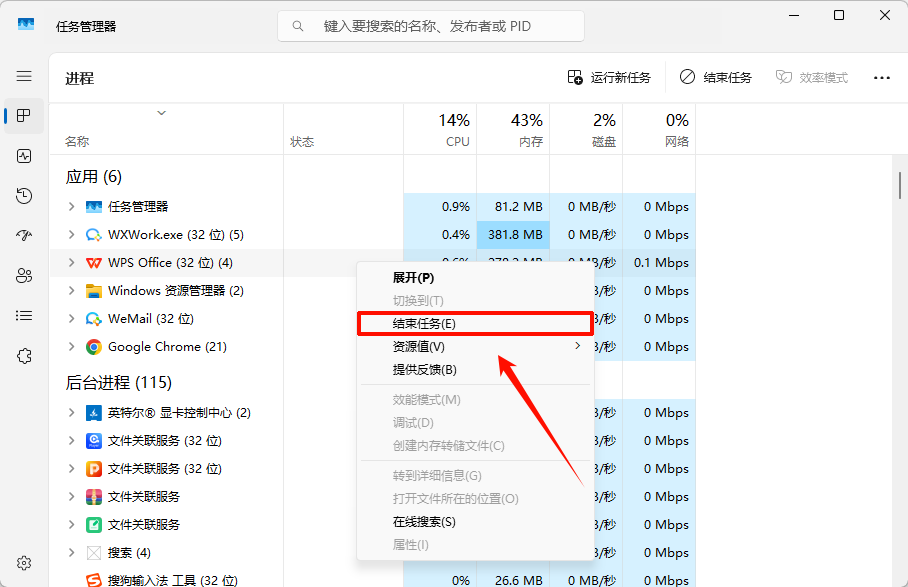Viewport: 908px width, 587px height.
Task: Switch to the Performance view in sidebar
Action: click(24, 155)
